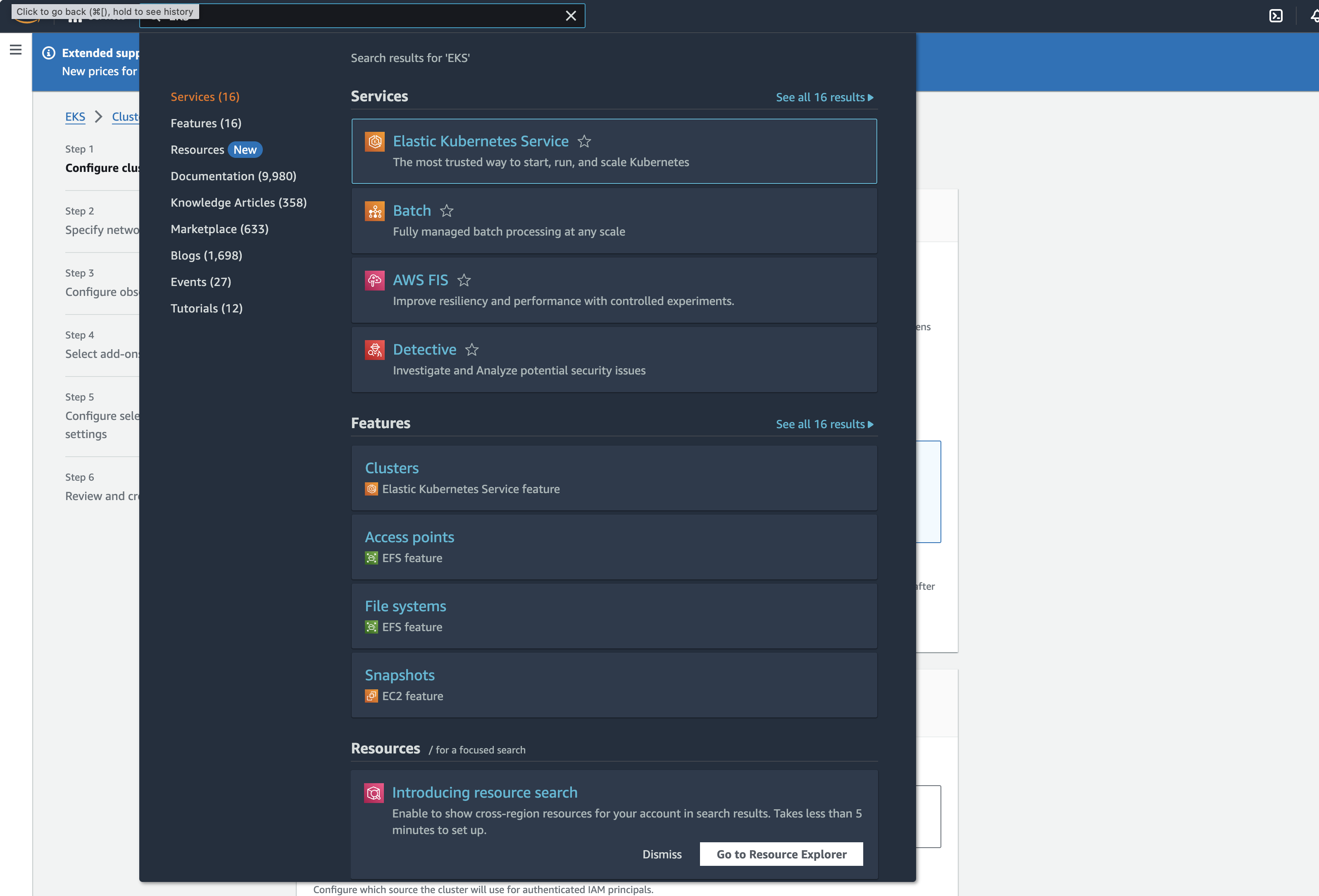Click the Batch service icon

pyautogui.click(x=375, y=211)
